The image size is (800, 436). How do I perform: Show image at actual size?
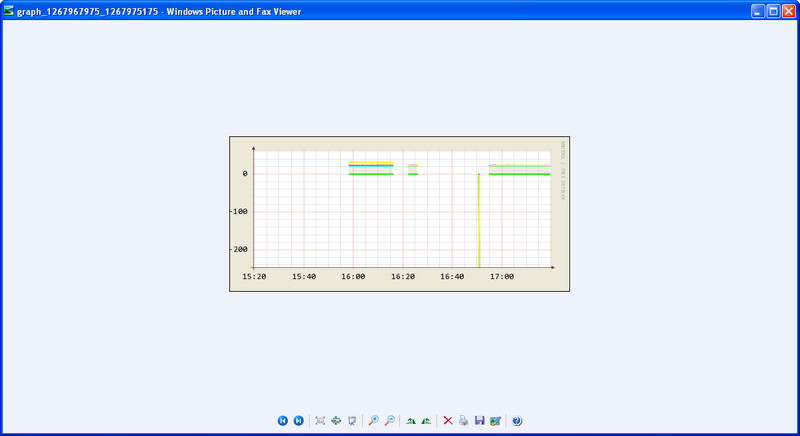336,421
